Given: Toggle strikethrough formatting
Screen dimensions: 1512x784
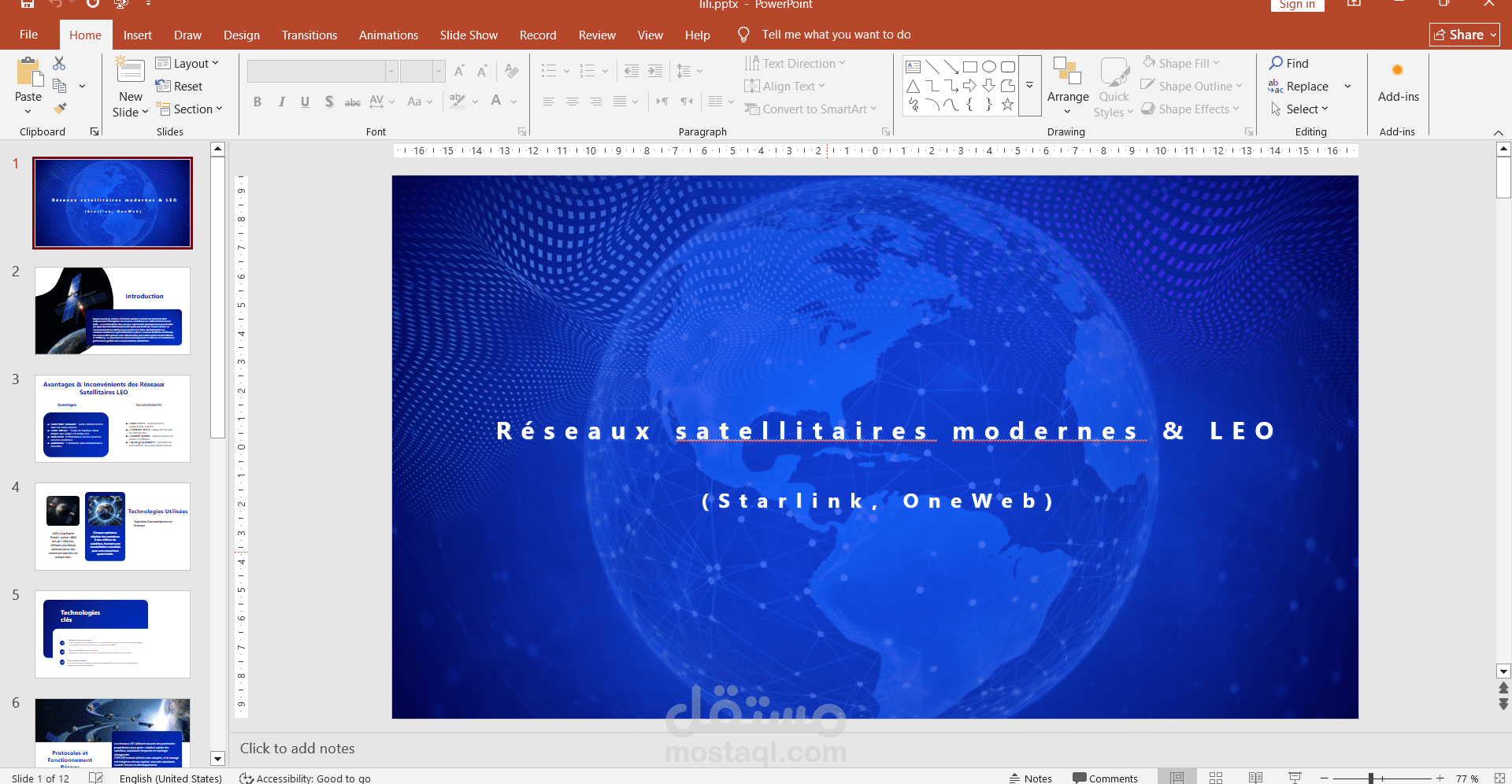Looking at the screenshot, I should (353, 102).
